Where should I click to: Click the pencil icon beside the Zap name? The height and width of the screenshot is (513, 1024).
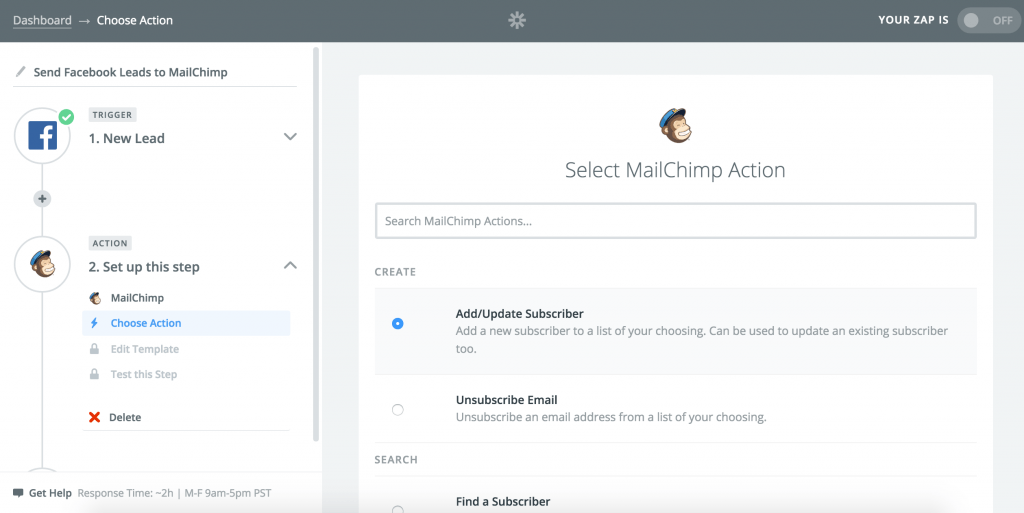click(21, 71)
